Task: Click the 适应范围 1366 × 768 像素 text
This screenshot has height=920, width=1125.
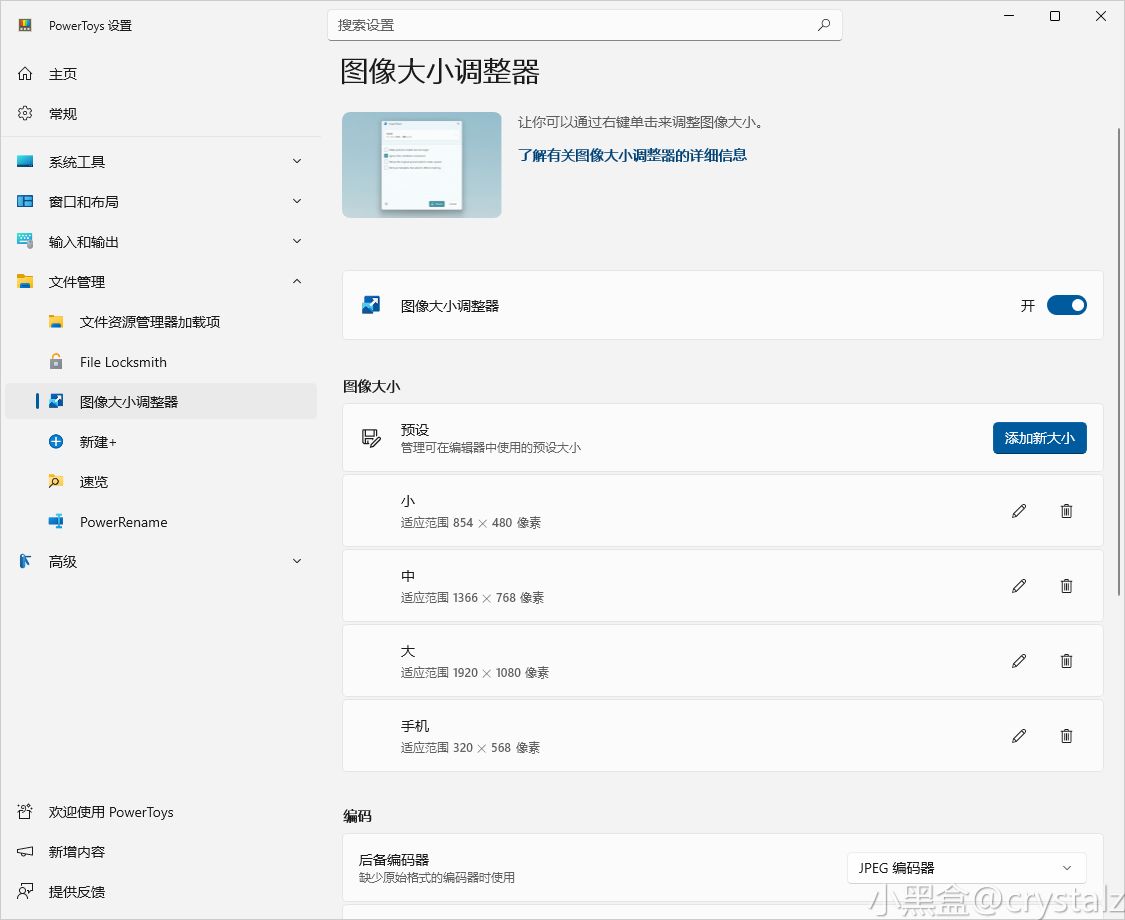Action: (x=472, y=597)
